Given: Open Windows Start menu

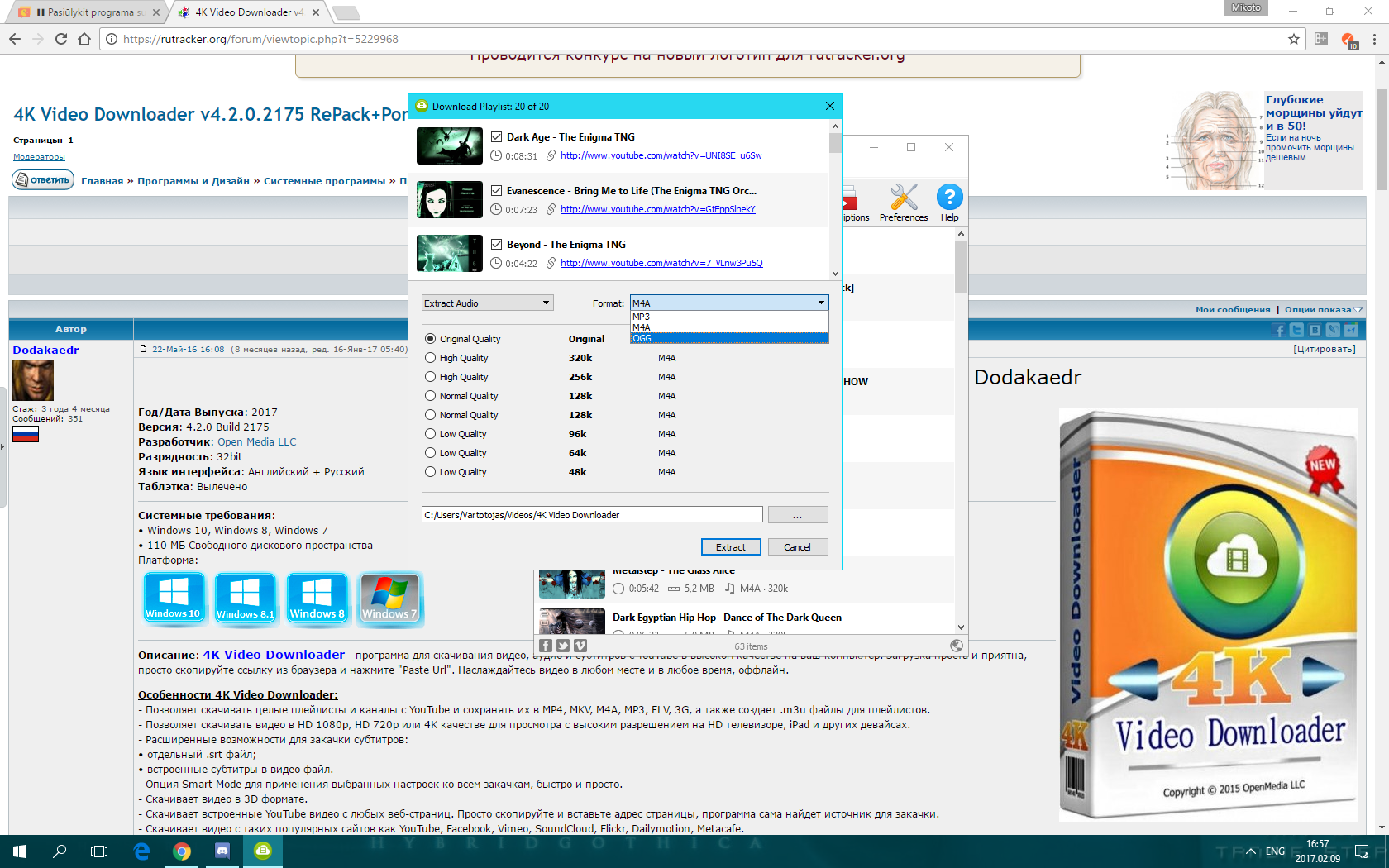Looking at the screenshot, I should coord(20,851).
